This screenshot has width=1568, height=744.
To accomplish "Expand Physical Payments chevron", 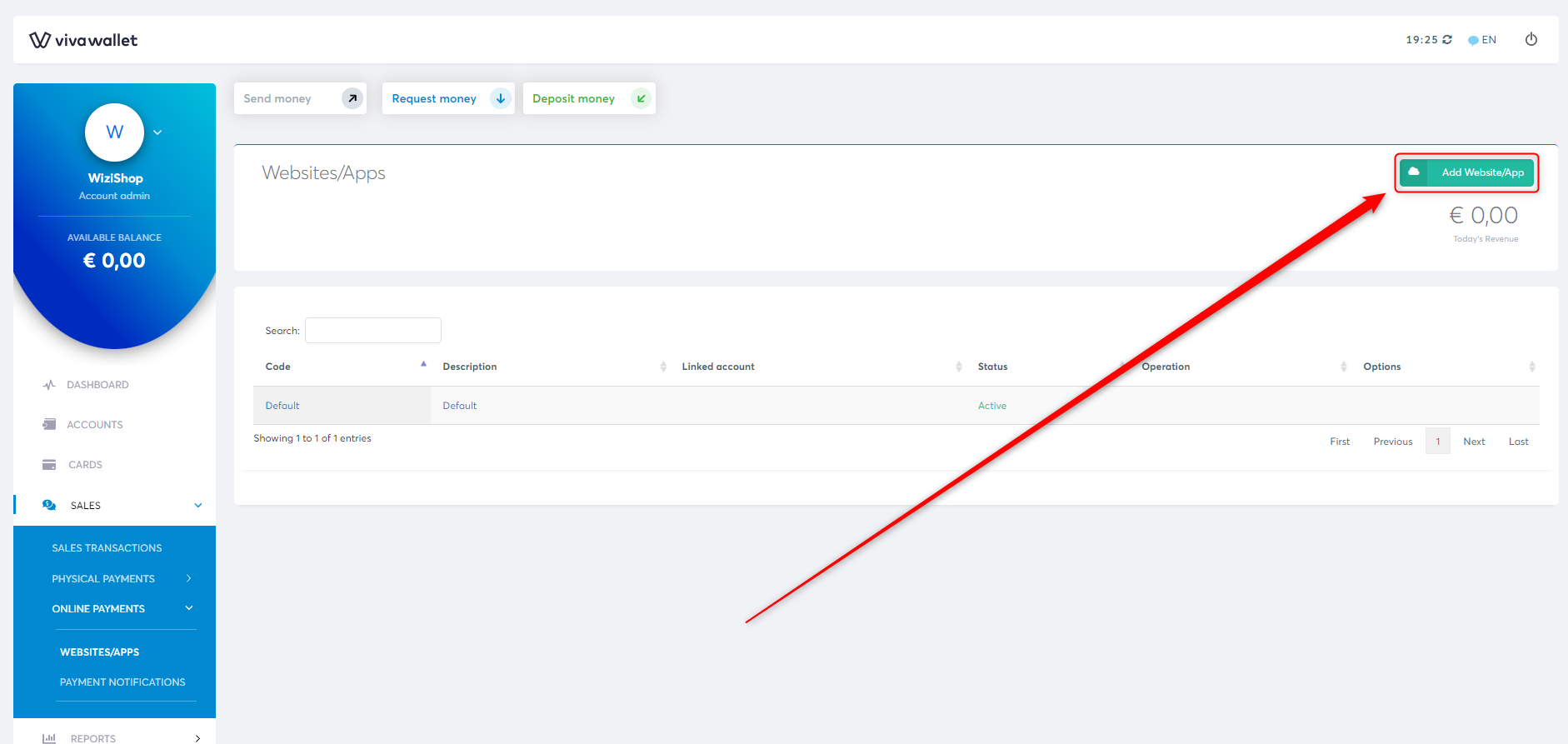I will click(x=189, y=578).
